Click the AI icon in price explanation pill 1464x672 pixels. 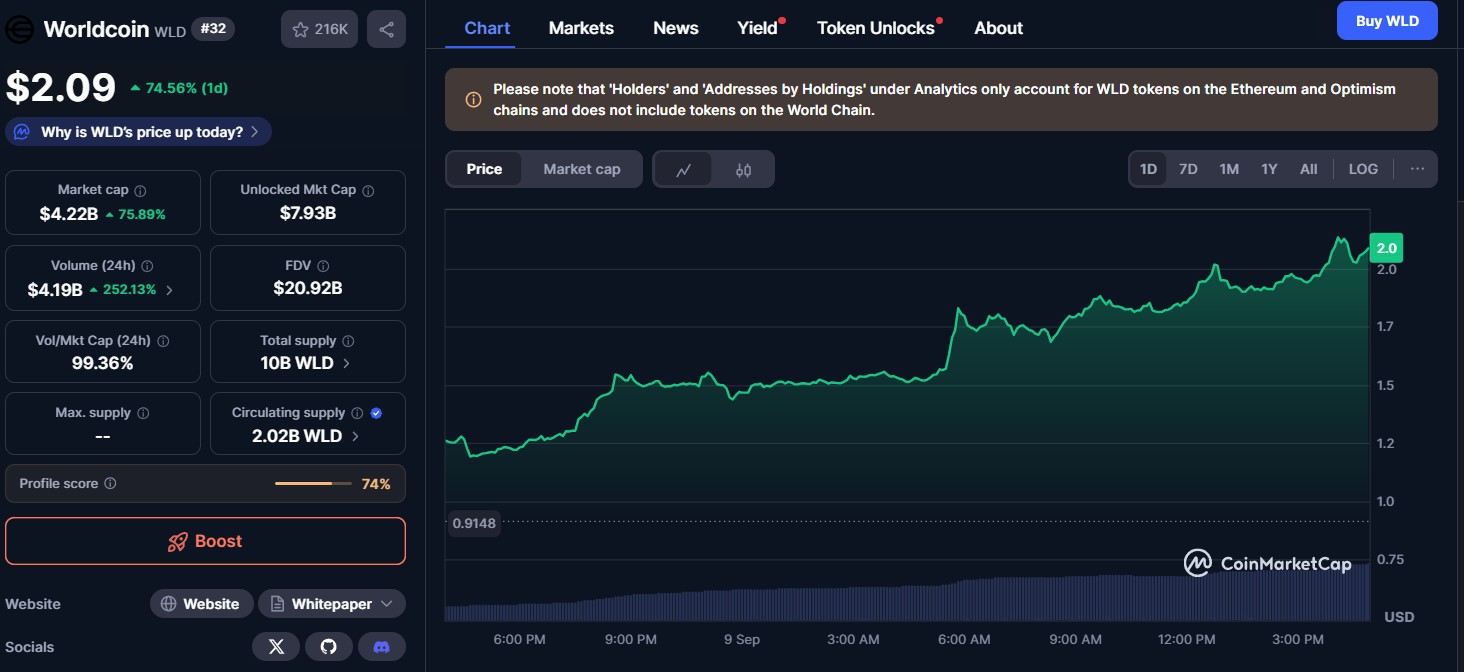(x=22, y=132)
